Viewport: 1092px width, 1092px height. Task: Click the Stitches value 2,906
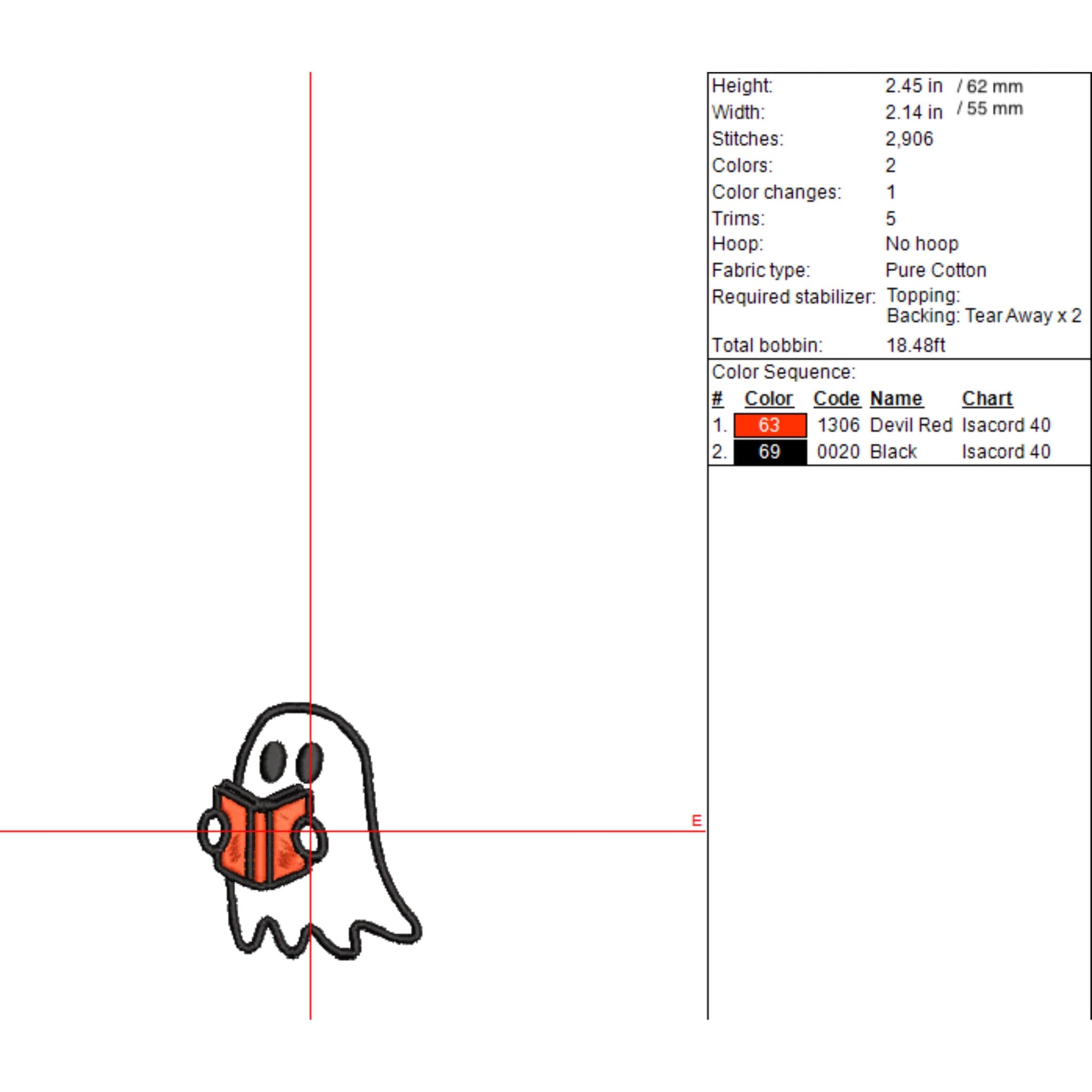click(x=909, y=139)
